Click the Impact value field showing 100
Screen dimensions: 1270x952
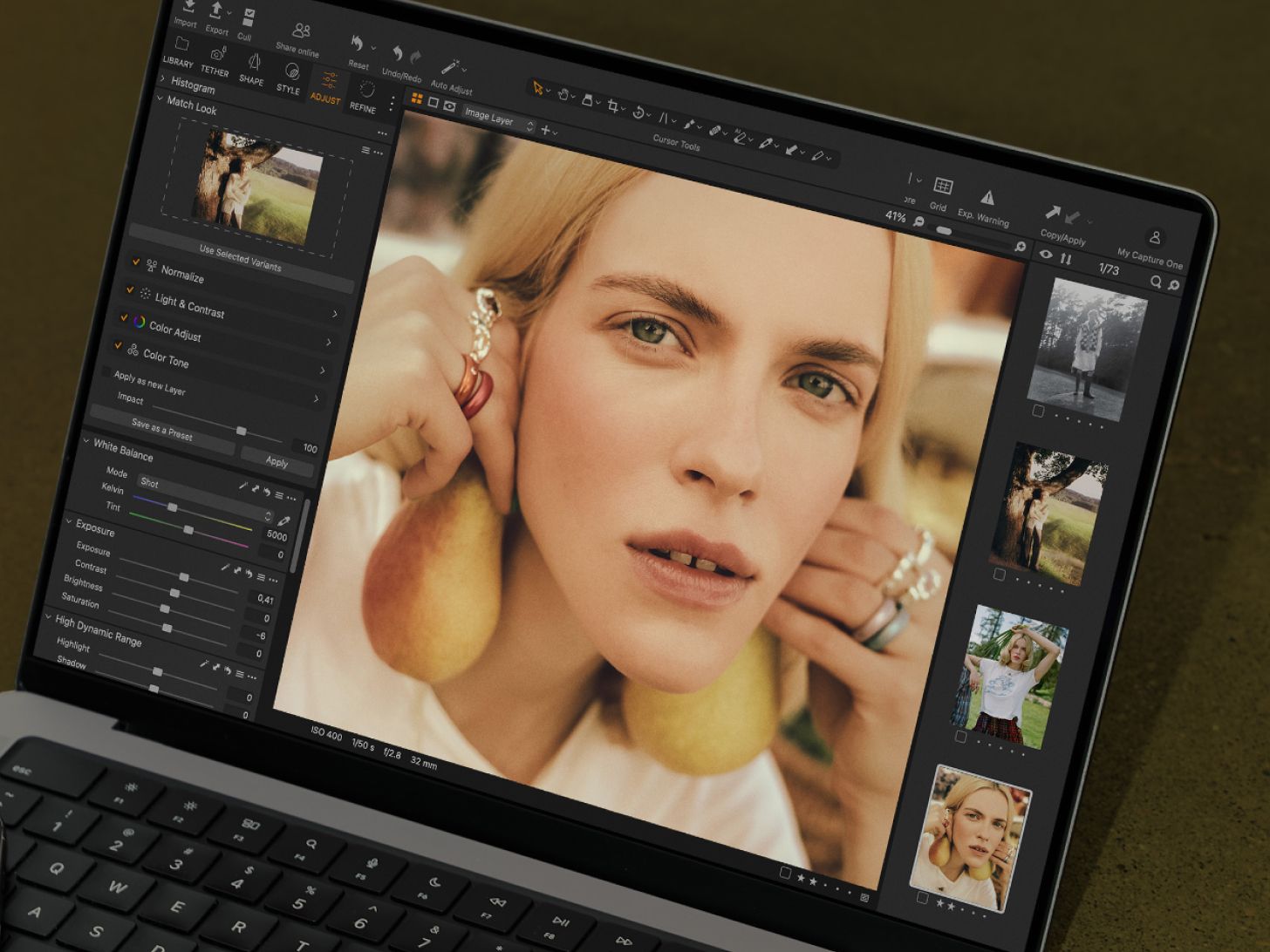[304, 447]
